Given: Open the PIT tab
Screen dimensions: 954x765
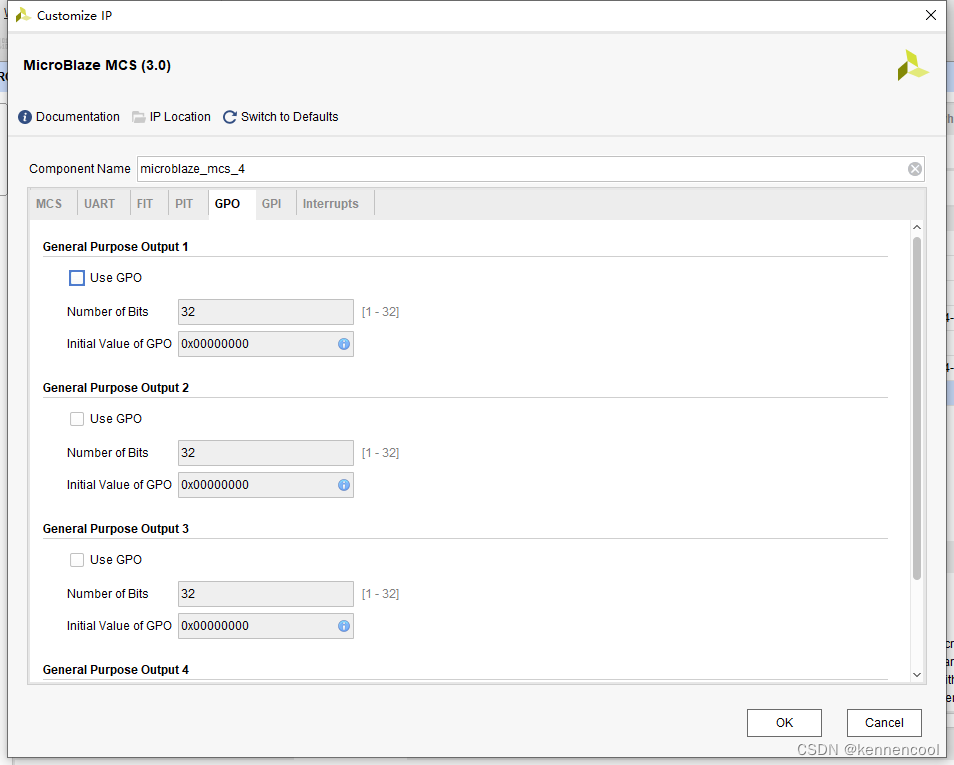Looking at the screenshot, I should 184,204.
